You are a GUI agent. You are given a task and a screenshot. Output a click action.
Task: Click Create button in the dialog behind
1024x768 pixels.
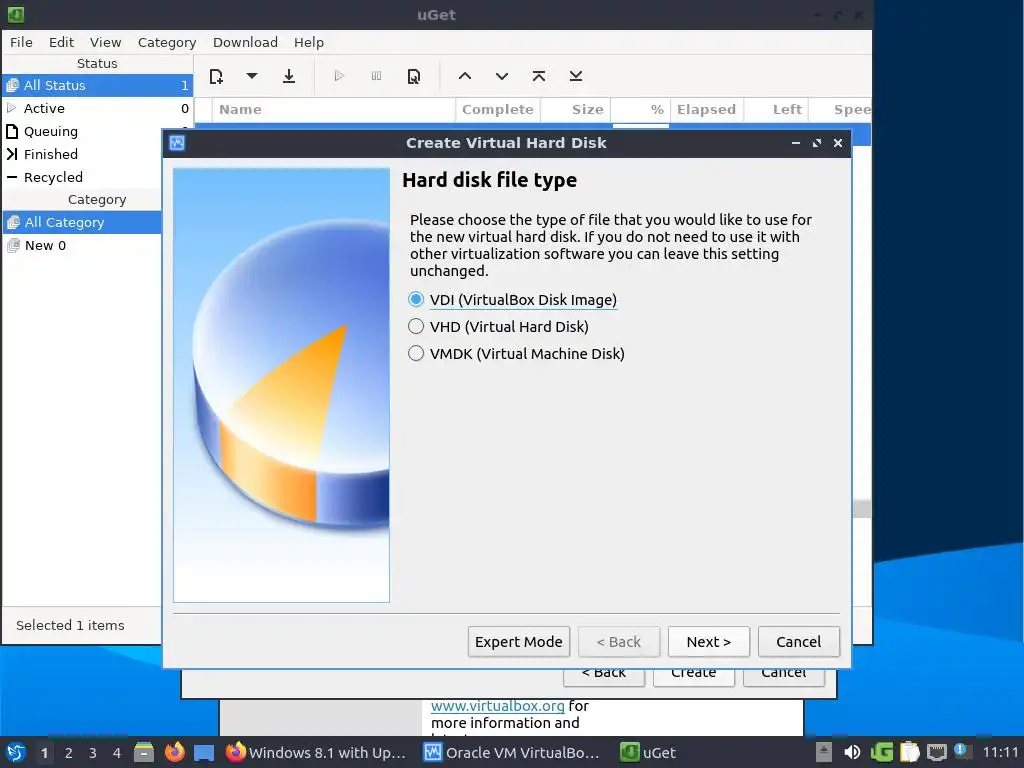(694, 675)
